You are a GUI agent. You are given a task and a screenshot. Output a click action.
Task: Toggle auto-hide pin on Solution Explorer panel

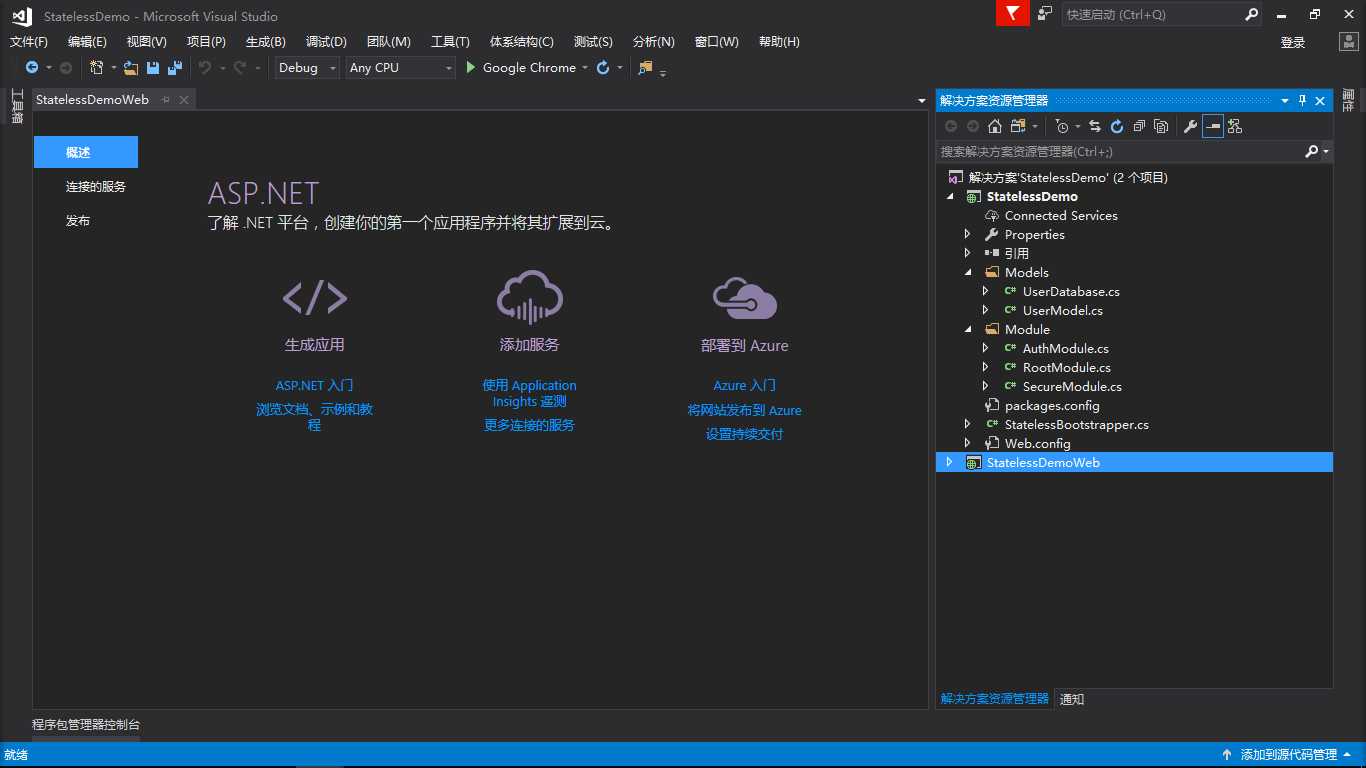pos(1303,100)
